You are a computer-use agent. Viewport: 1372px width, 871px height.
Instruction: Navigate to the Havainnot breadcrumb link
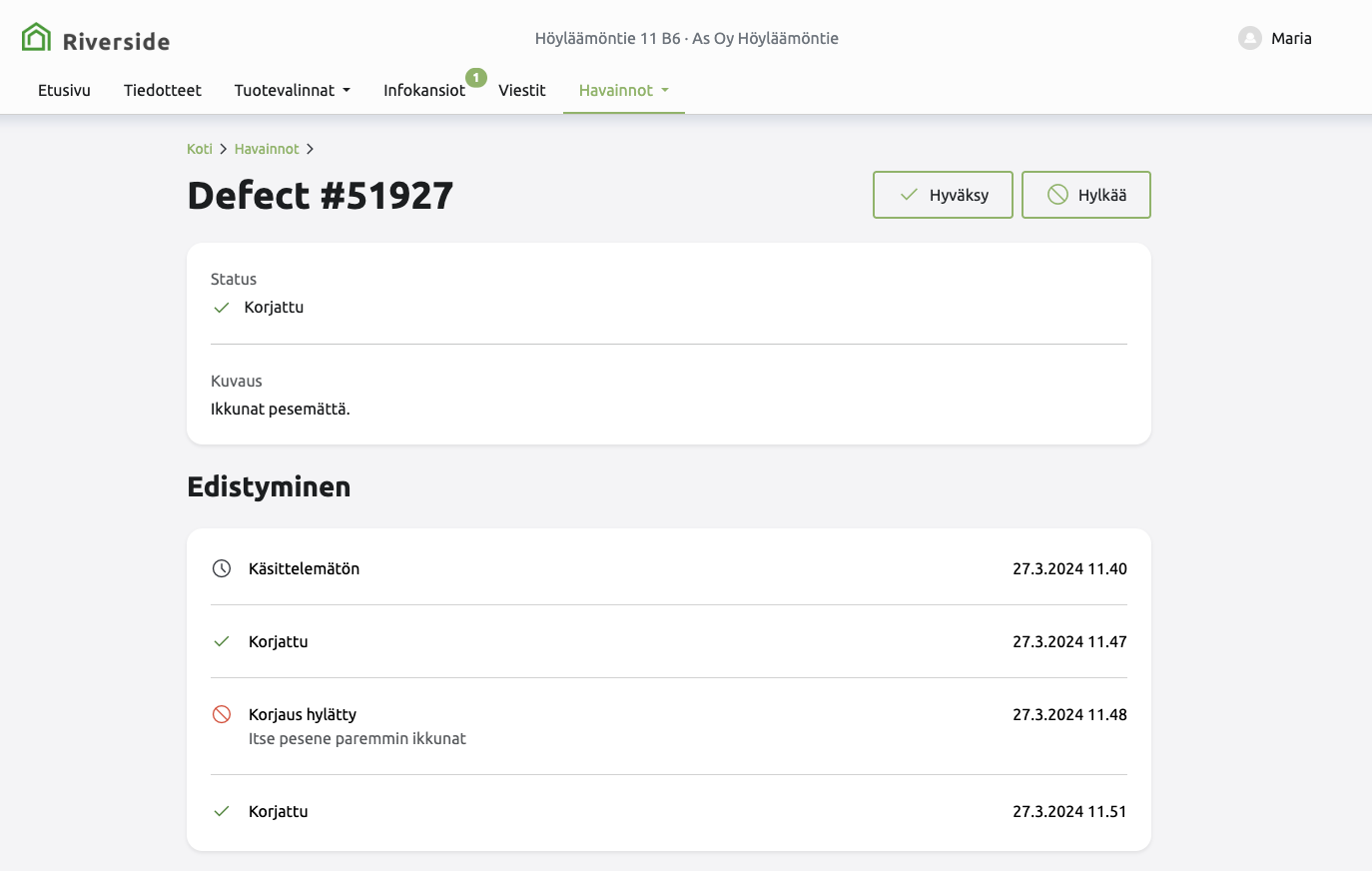pyautogui.click(x=267, y=149)
